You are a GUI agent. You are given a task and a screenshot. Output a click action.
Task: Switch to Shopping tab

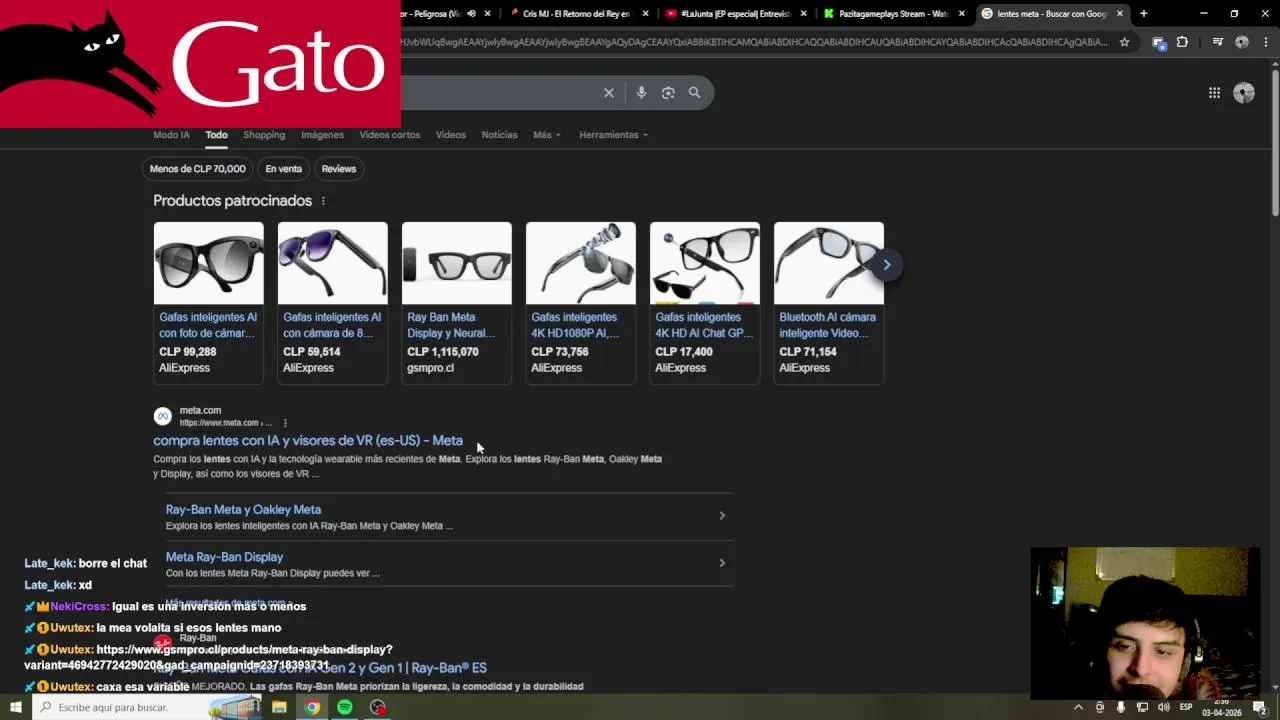(x=264, y=135)
